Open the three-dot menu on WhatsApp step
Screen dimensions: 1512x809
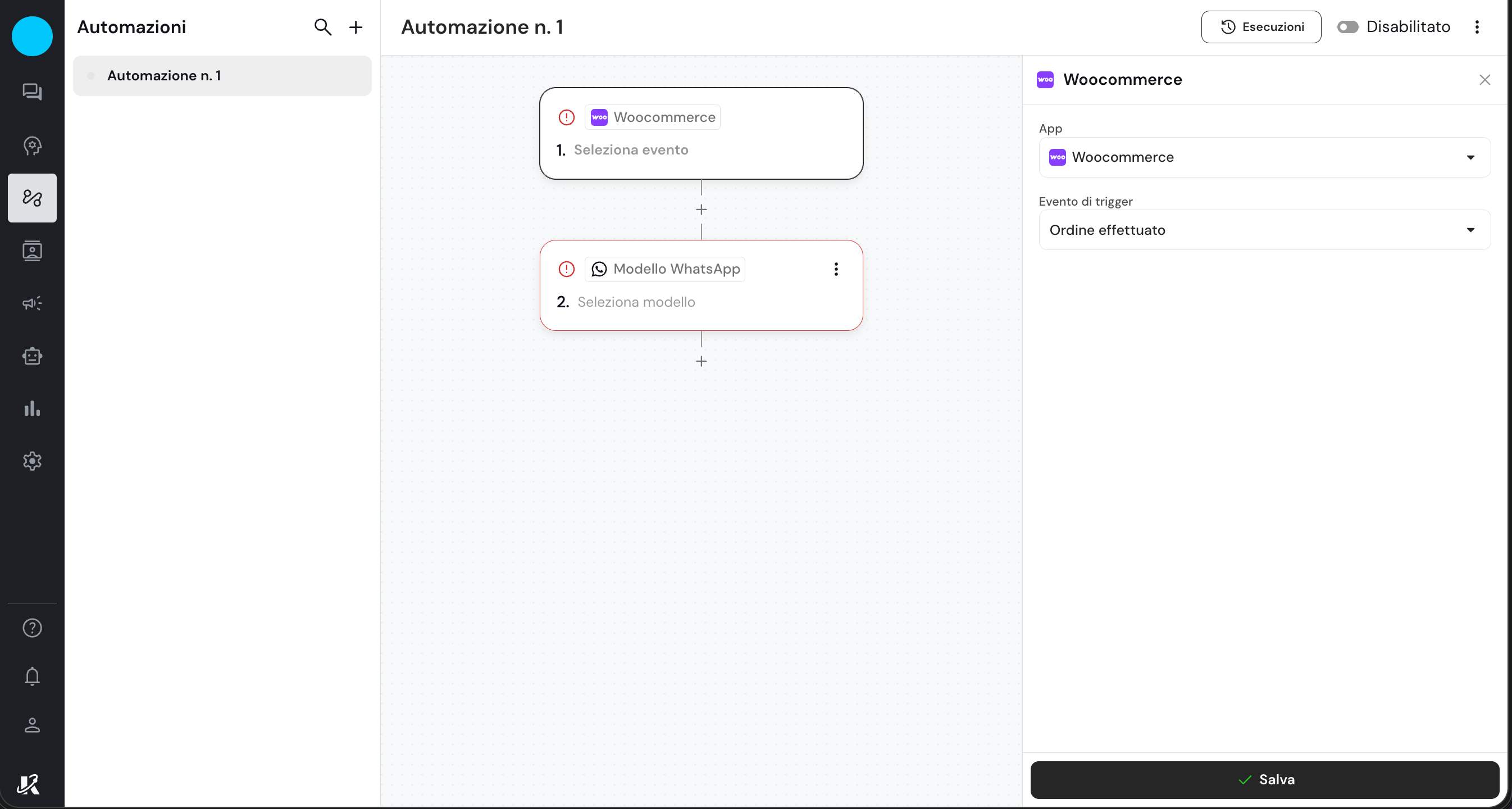pos(836,269)
